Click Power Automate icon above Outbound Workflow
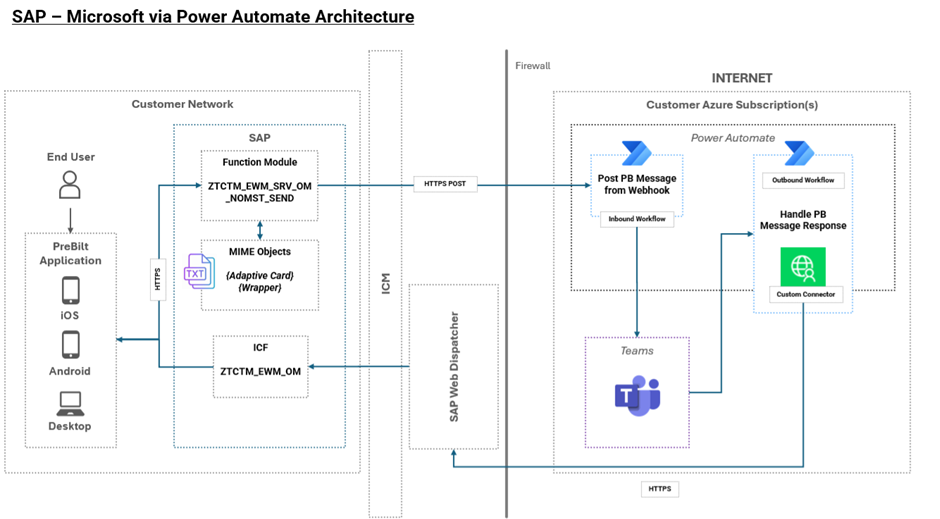Image resolution: width=940 pixels, height=519 pixels. (799, 153)
